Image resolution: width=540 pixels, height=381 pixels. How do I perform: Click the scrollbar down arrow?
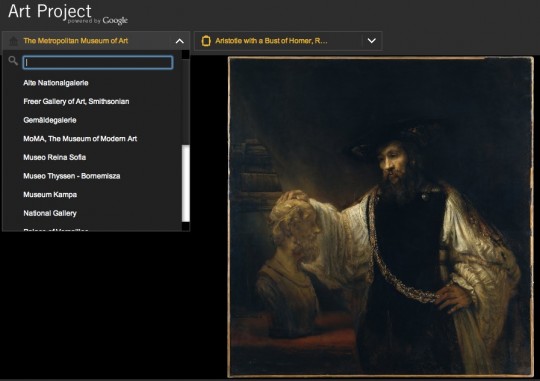pyautogui.click(x=186, y=226)
